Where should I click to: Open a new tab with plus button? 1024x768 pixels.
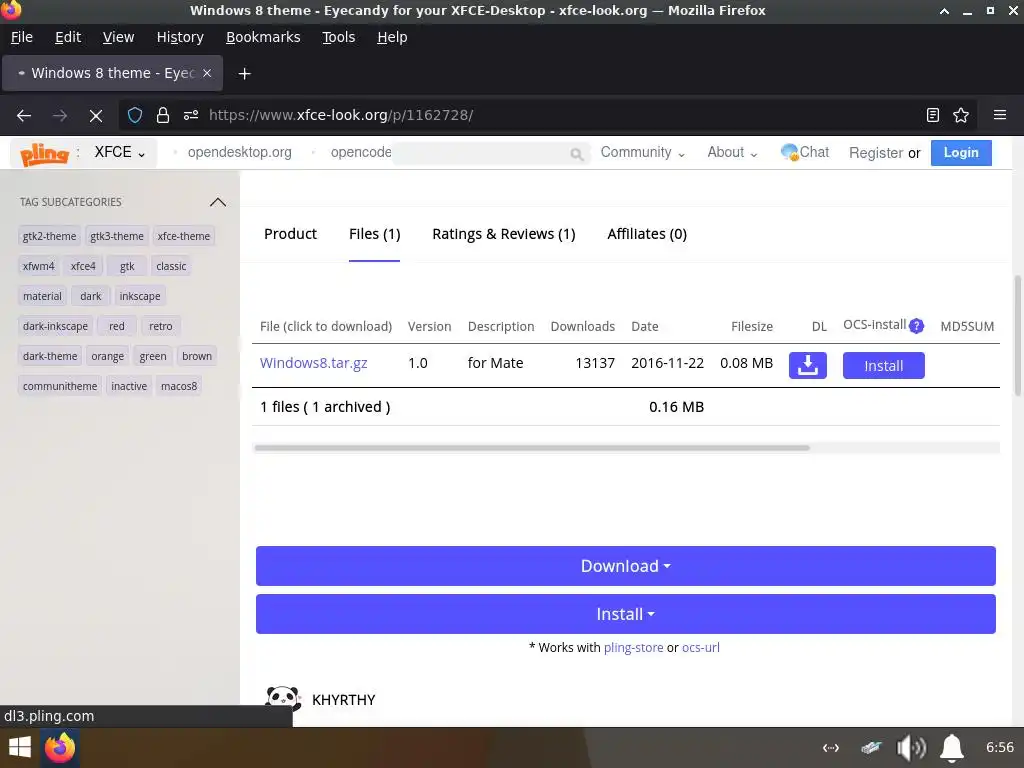[x=244, y=74]
